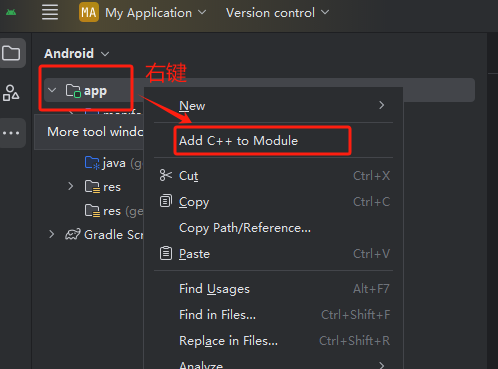Viewport: 498px width, 369px height.
Task: Open the Analyze submenu
Action: click(273, 364)
